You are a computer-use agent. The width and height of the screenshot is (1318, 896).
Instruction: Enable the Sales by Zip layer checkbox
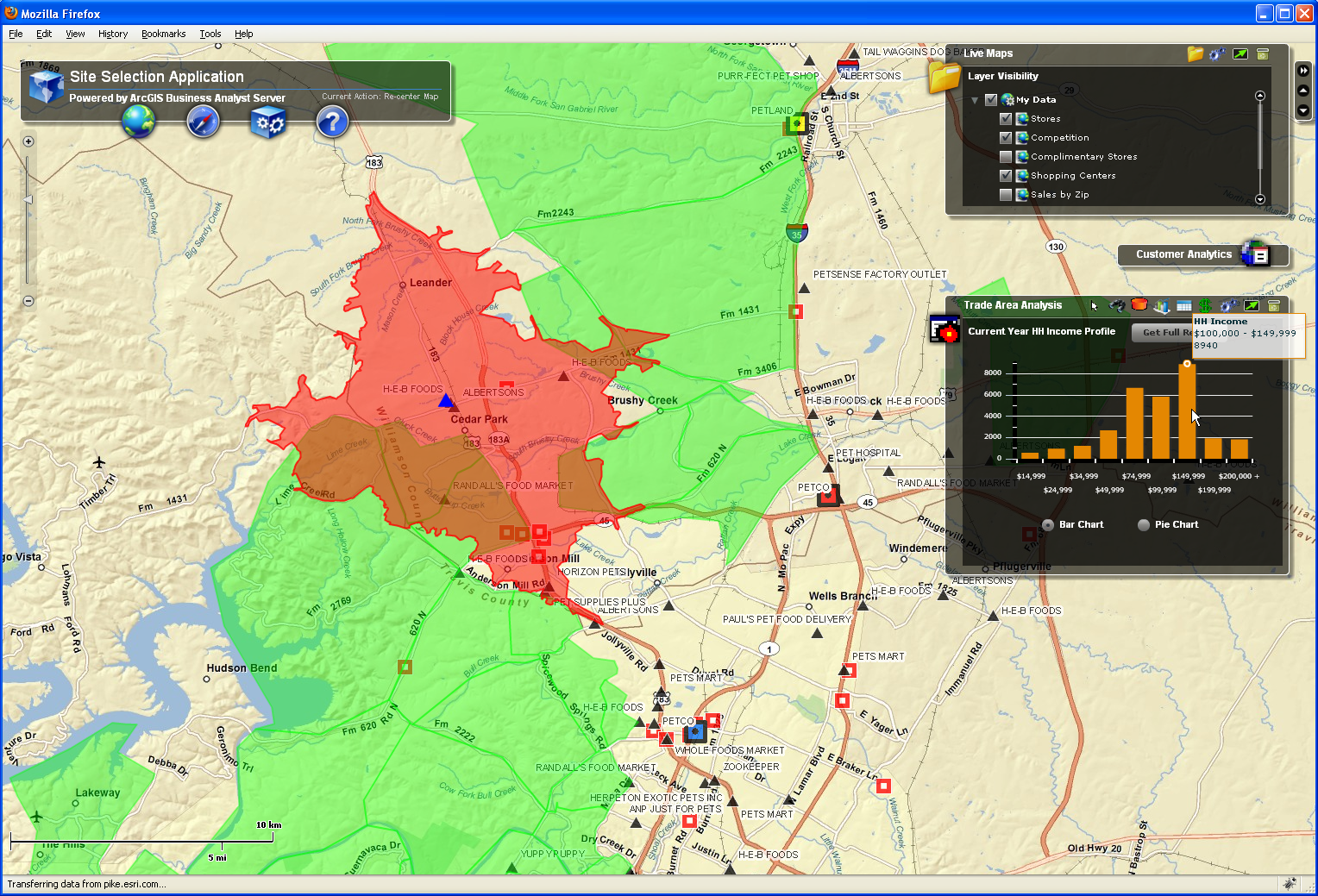(x=1006, y=195)
